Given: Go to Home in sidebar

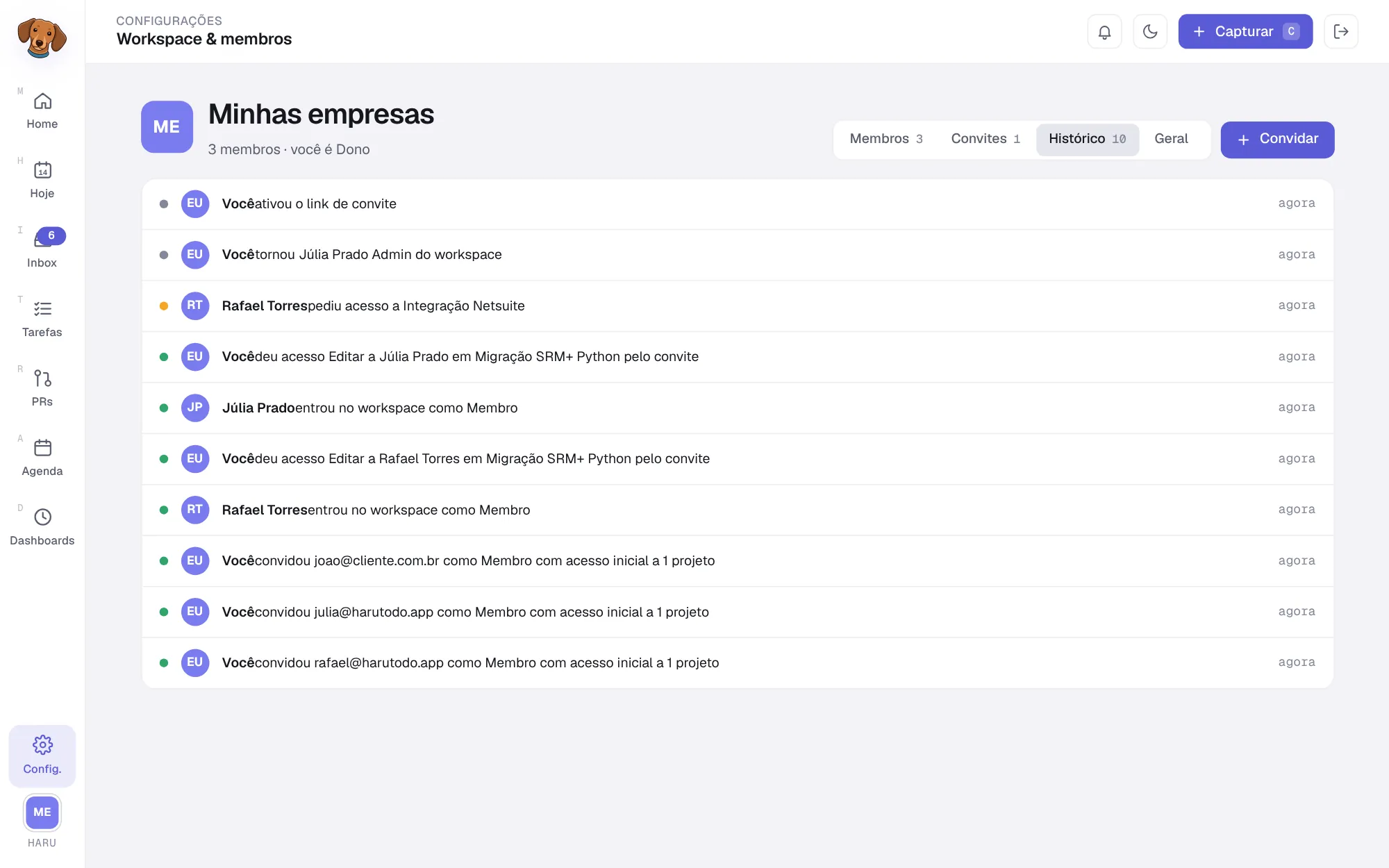Looking at the screenshot, I should tap(42, 111).
